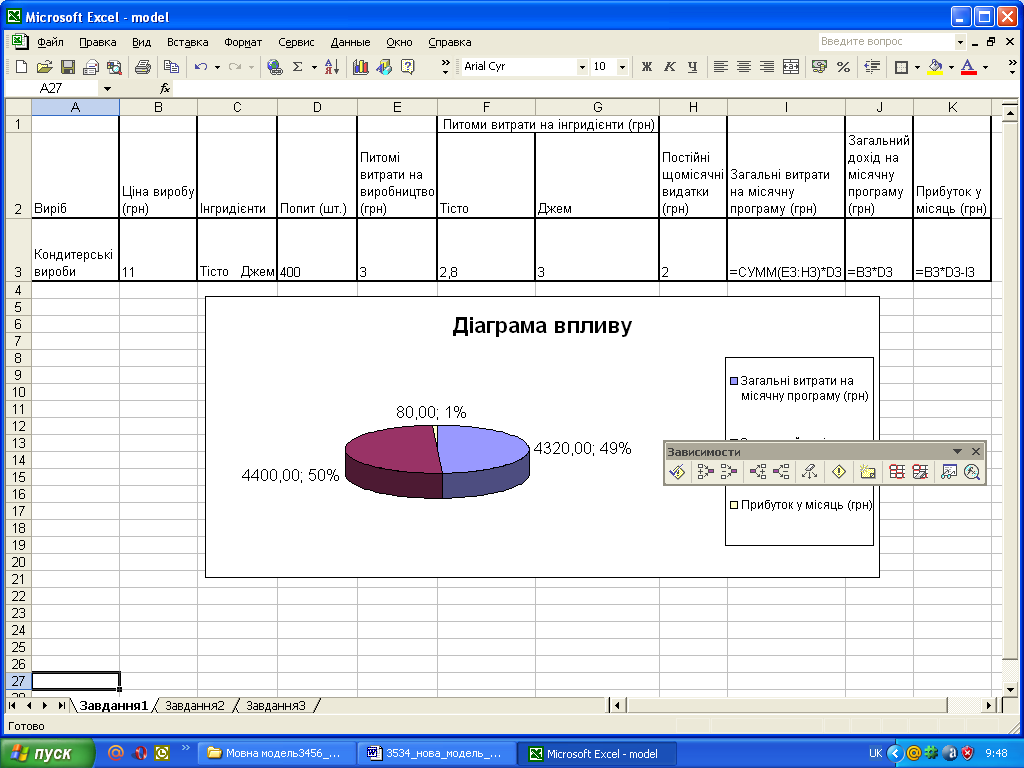Viewport: 1024px width, 768px height.
Task: Toggle underline Ч formatting
Action: 692,67
